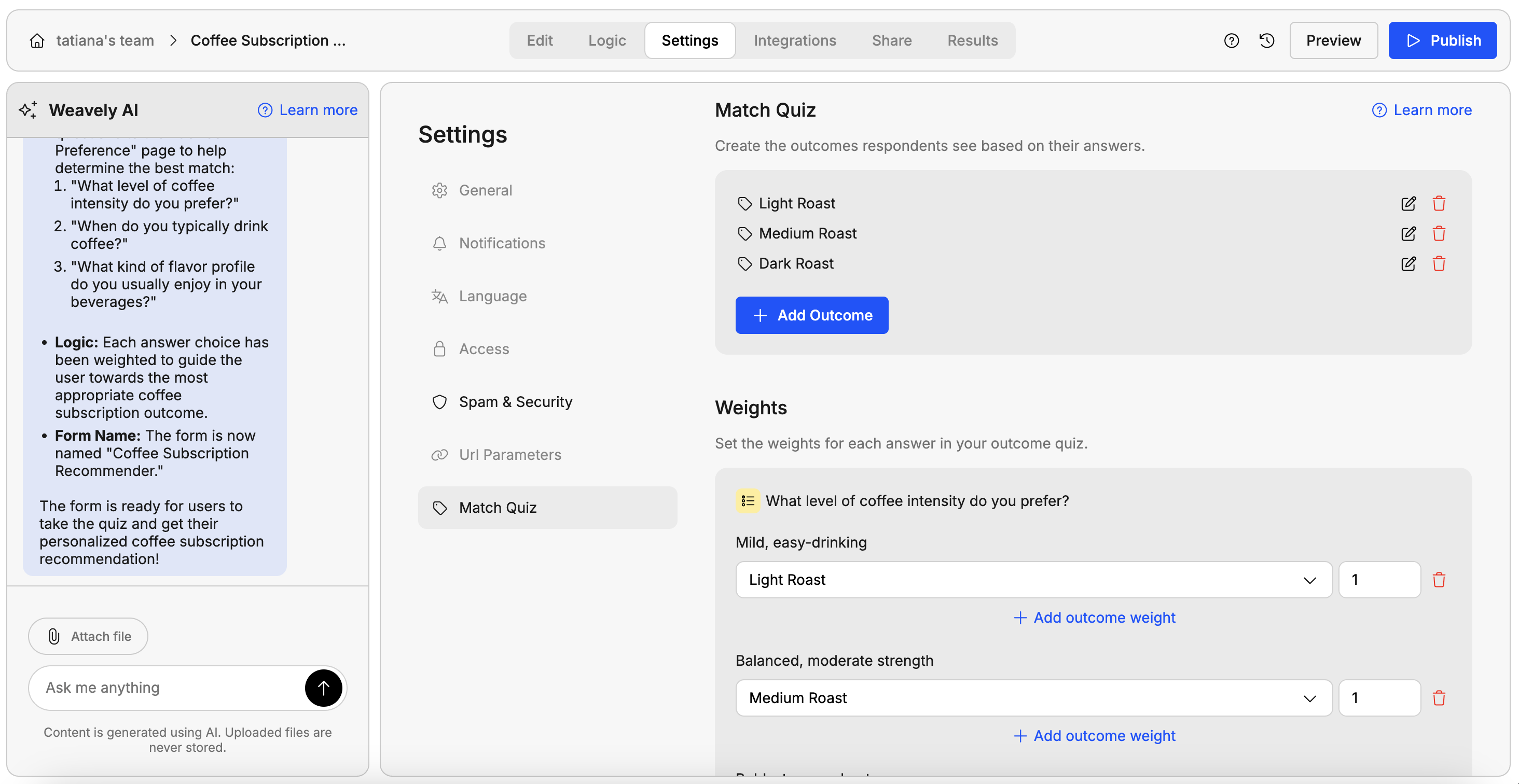This screenshot has height=784, width=1519.
Task: Click the Medium Roast tag icon
Action: tap(745, 233)
